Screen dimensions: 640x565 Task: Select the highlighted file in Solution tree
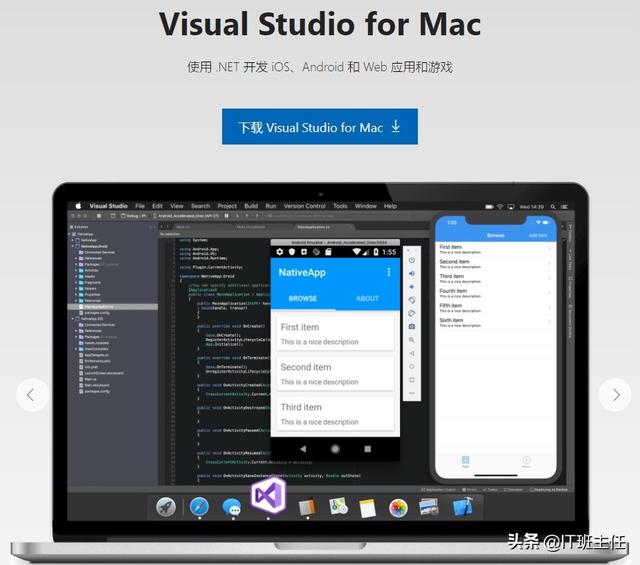point(113,307)
